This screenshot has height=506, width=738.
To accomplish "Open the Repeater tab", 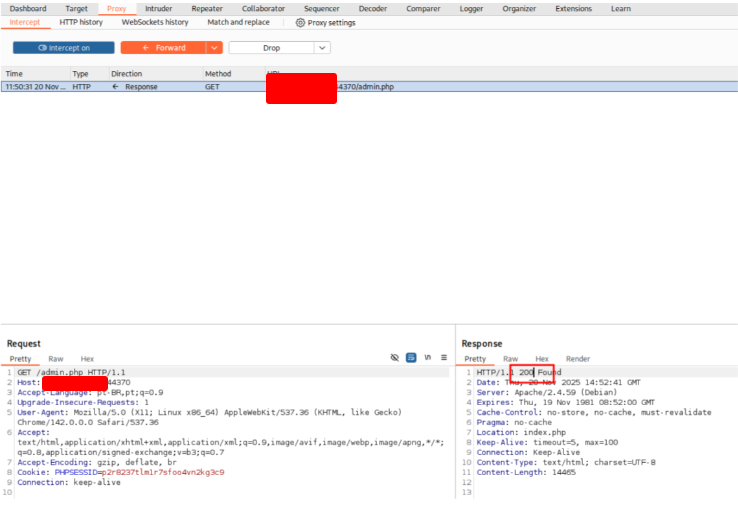I will coord(207,8).
